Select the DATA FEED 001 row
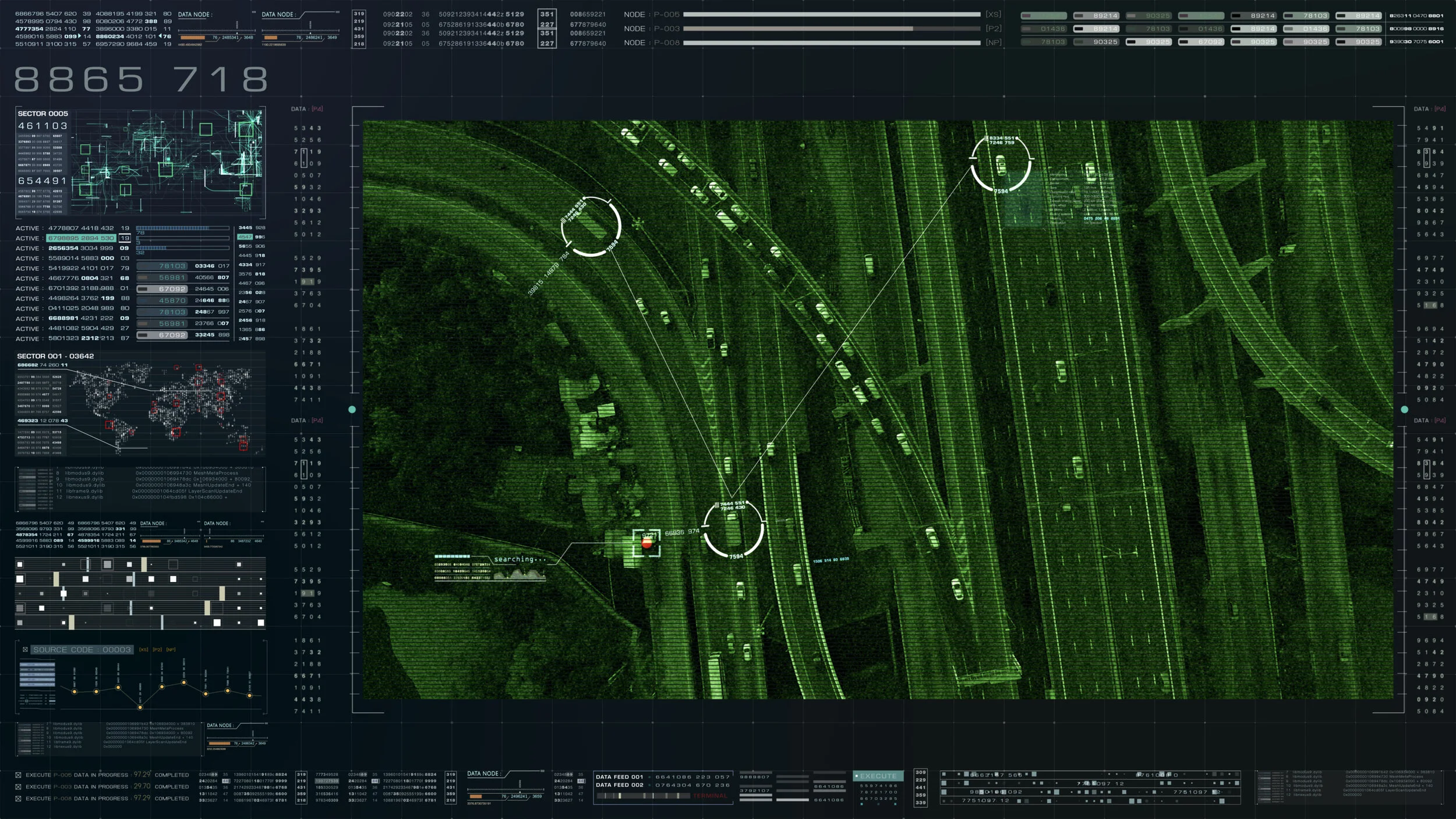Screen dimensions: 1456x819 coord(663,776)
